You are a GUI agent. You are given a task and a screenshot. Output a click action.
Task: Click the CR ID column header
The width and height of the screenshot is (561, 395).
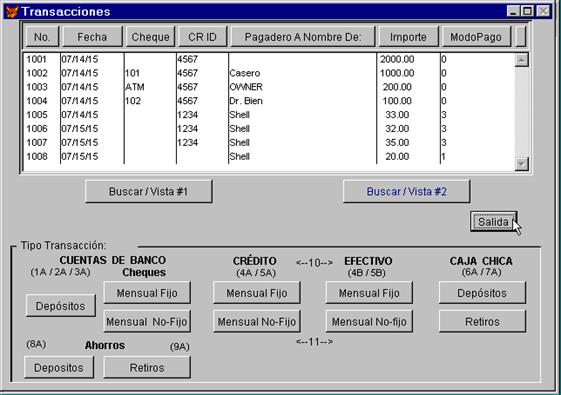(203, 37)
